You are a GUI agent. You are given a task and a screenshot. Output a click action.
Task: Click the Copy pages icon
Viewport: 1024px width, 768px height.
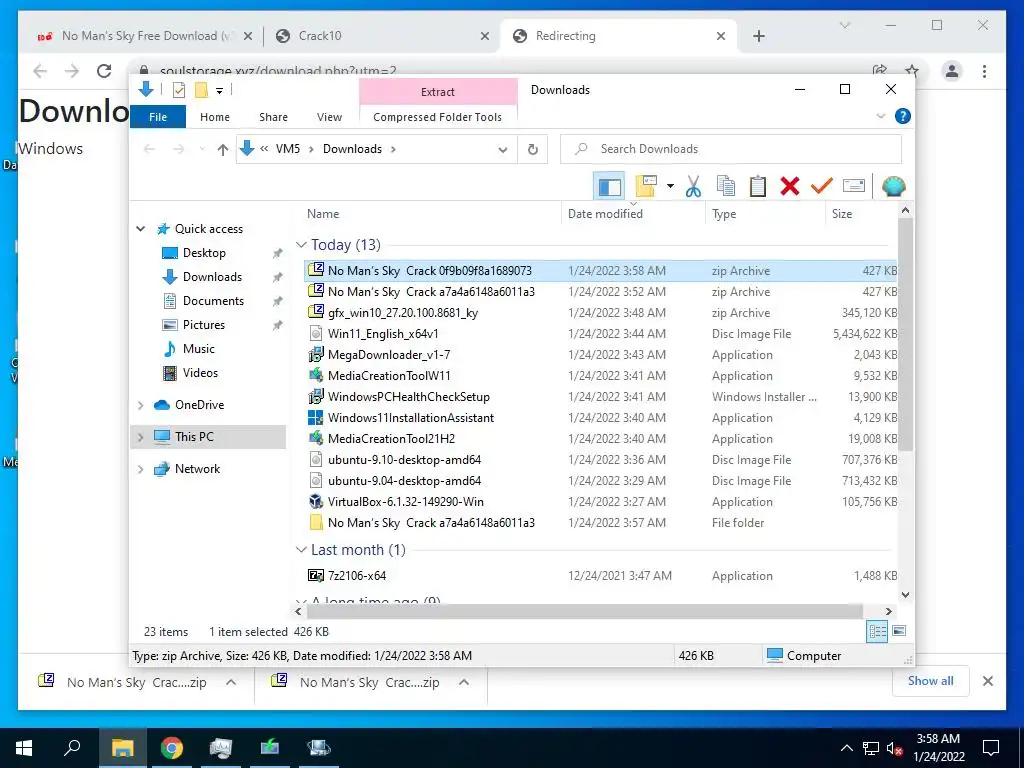pyautogui.click(x=726, y=186)
